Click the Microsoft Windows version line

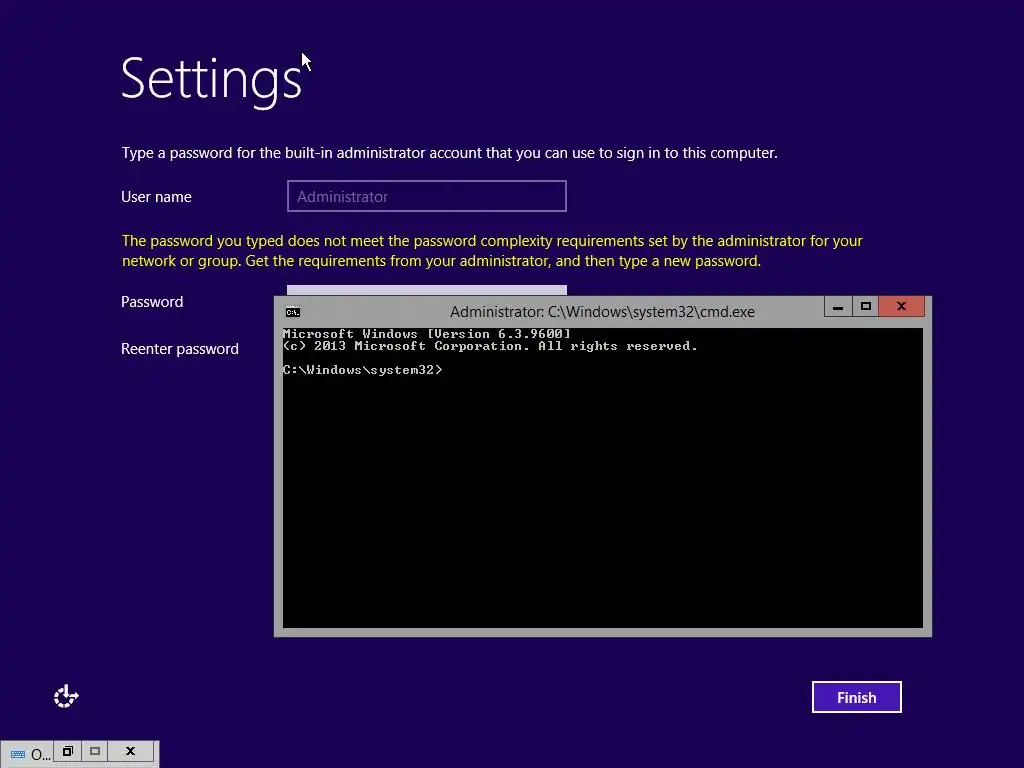426,334
